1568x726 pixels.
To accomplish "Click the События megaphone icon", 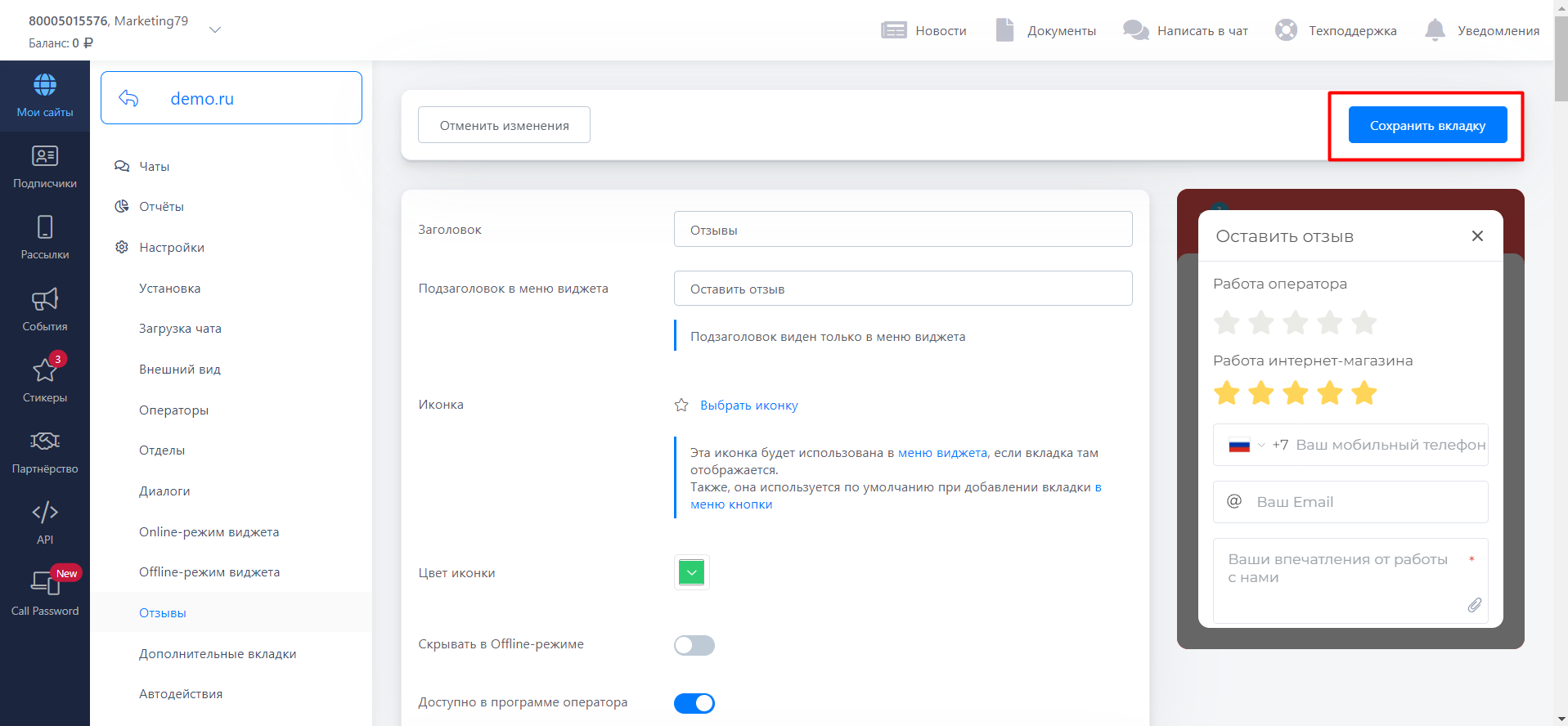I will pos(44,299).
